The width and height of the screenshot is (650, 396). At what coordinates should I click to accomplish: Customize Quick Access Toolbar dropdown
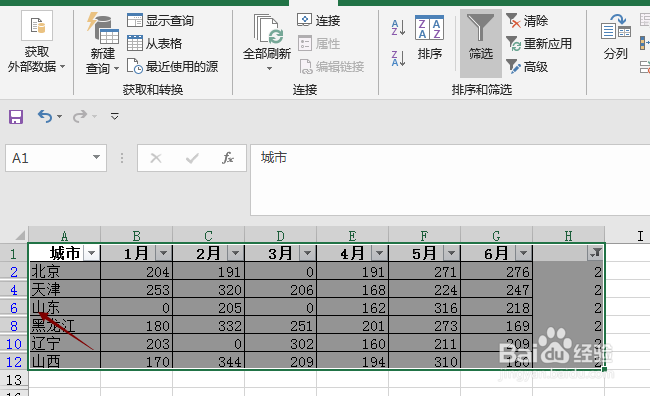coord(114,117)
